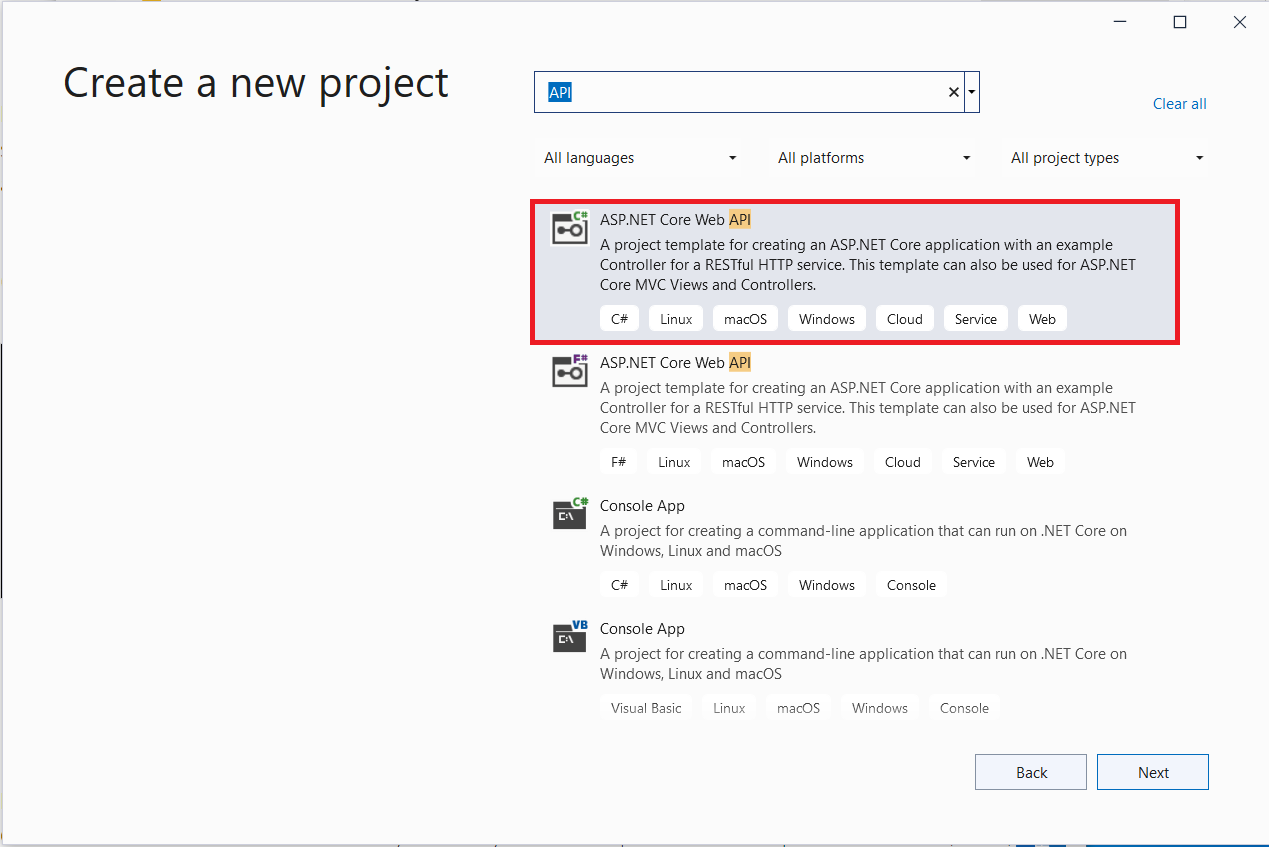Viewport: 1269px width, 847px height.
Task: Open the All platforms dropdown
Action: [873, 157]
